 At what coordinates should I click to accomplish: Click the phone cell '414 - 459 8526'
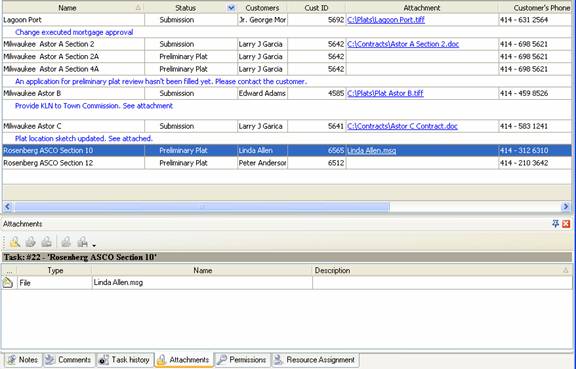(535, 93)
